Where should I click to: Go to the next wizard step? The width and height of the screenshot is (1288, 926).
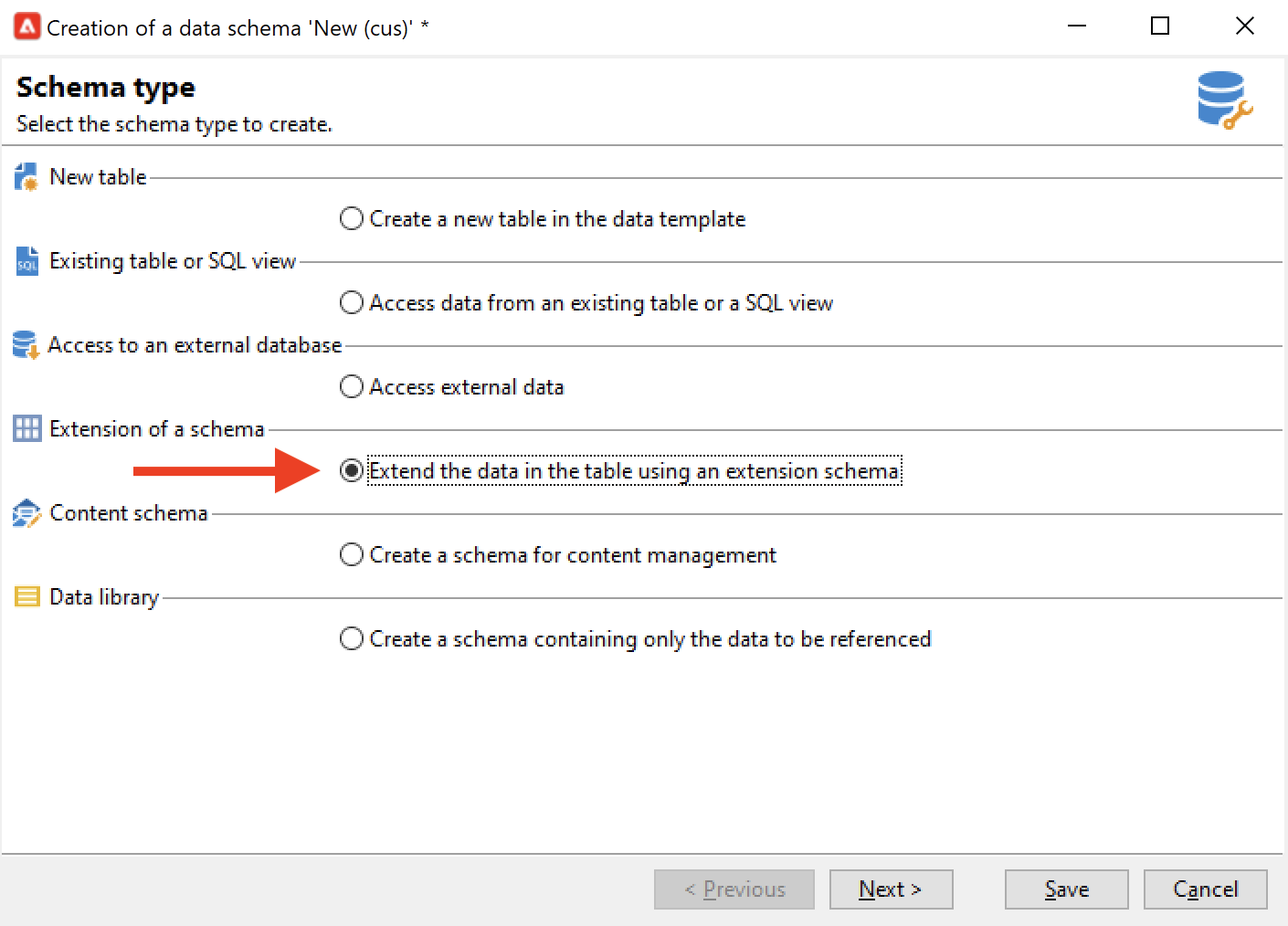pos(891,889)
